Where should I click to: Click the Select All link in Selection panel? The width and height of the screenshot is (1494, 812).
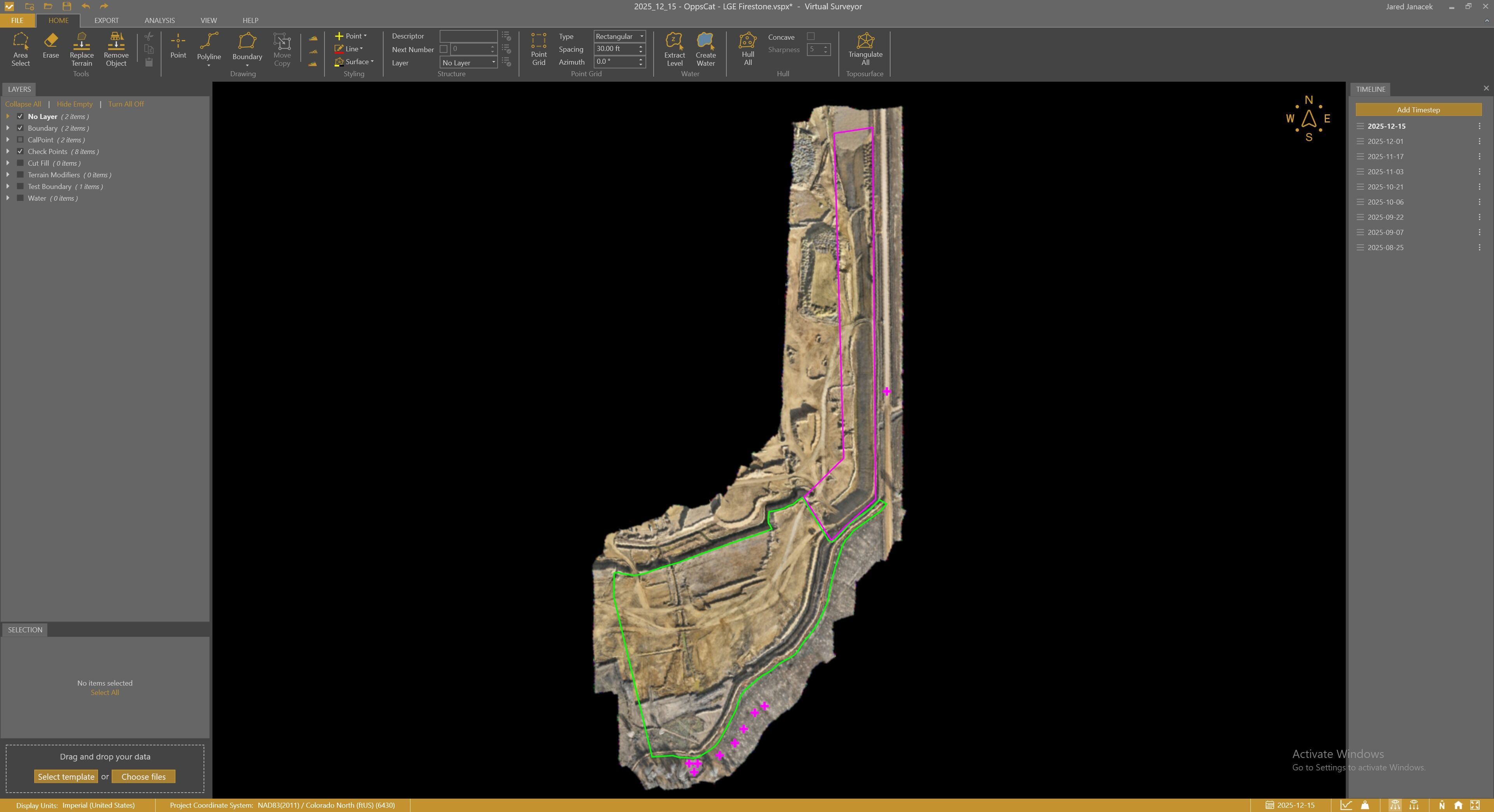pyautogui.click(x=105, y=693)
